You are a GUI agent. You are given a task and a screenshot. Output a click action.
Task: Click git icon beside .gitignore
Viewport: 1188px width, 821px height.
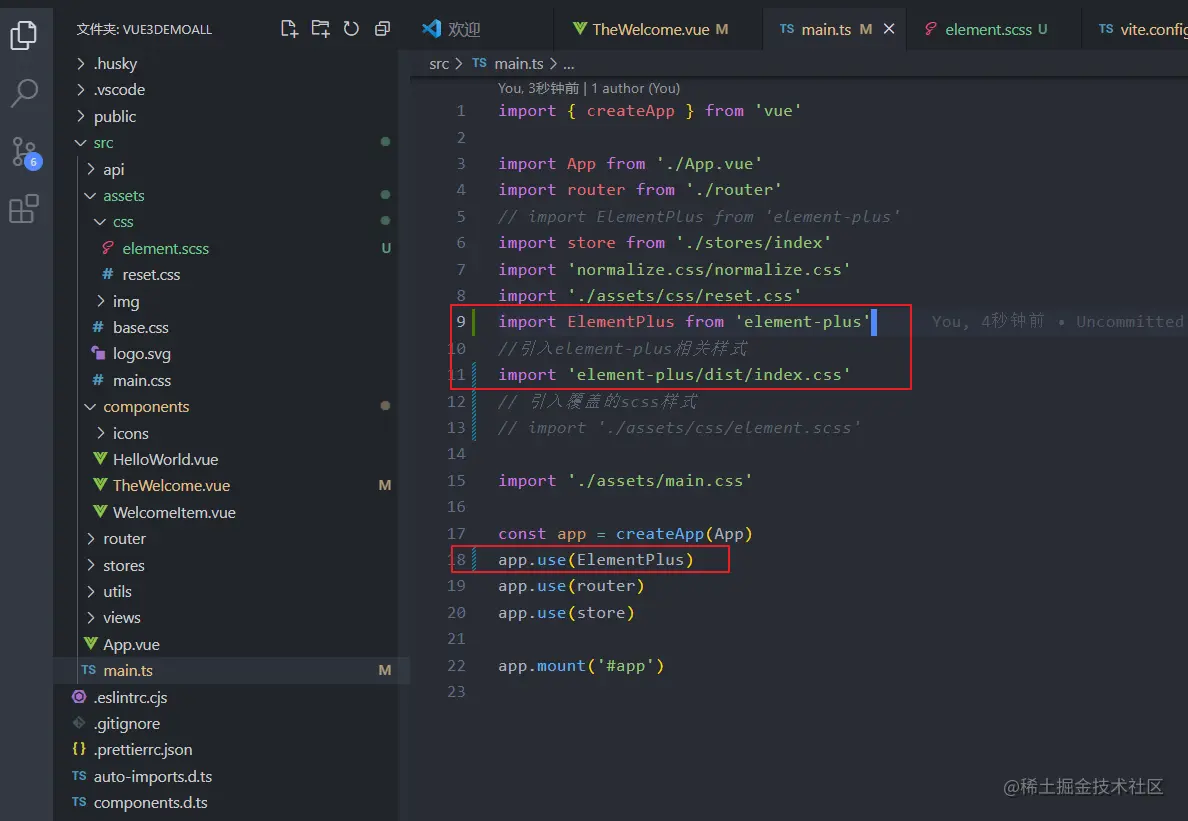[x=79, y=723]
